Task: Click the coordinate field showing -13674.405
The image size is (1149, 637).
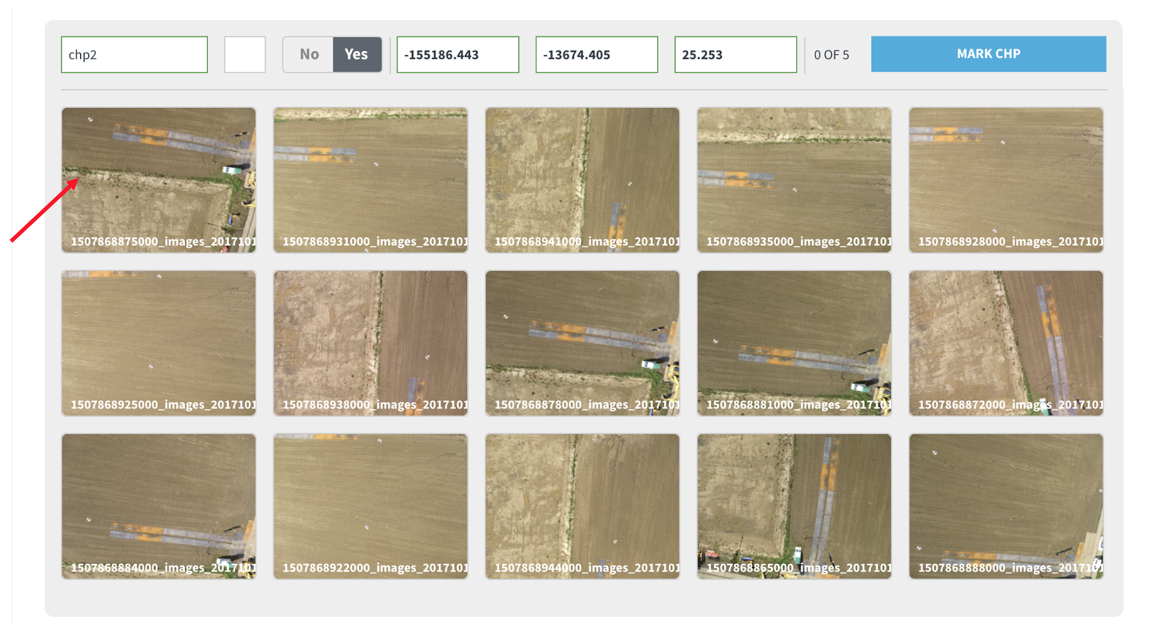Action: click(x=596, y=55)
